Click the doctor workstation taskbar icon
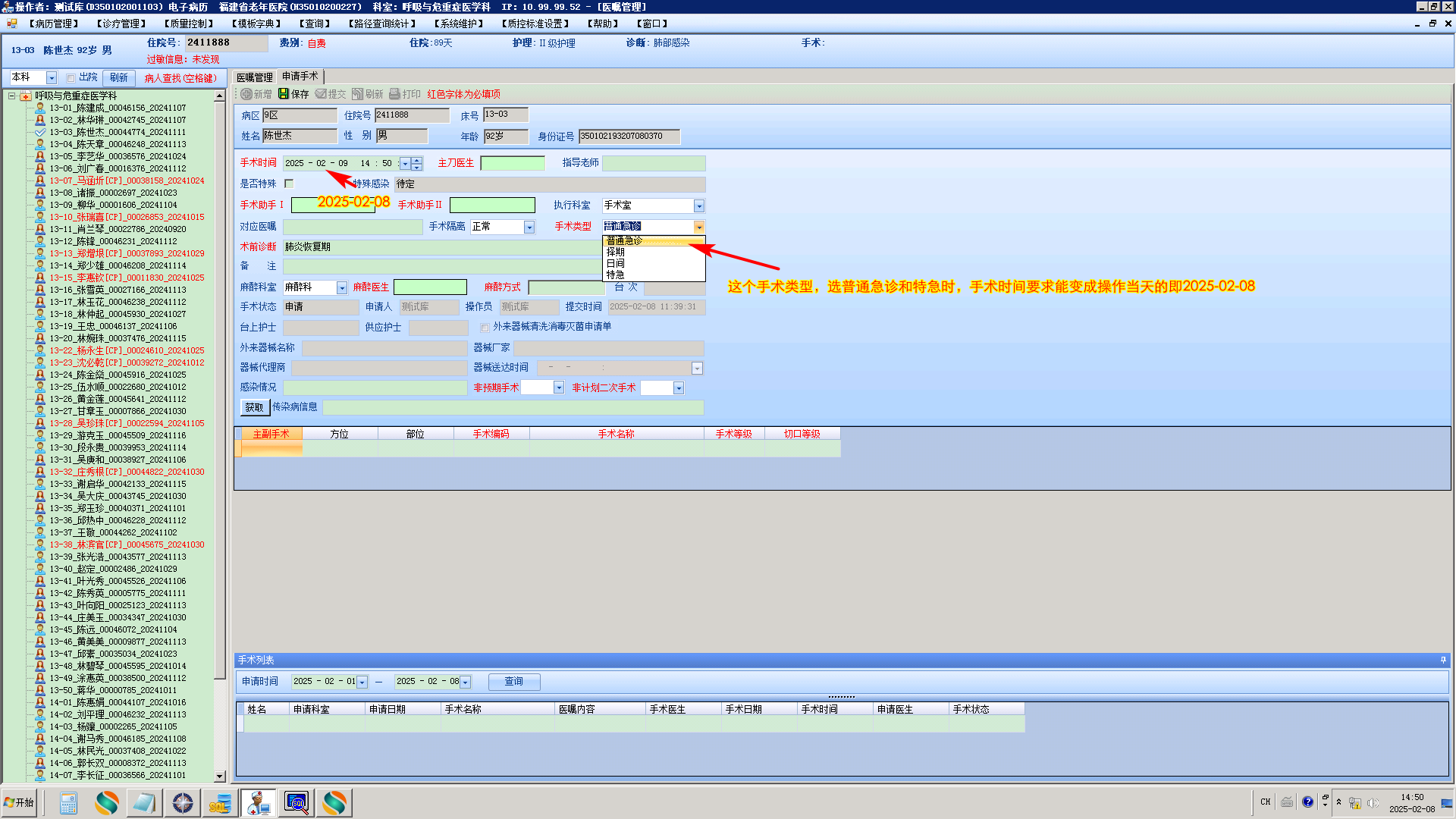The height and width of the screenshot is (819, 1456). [x=258, y=802]
